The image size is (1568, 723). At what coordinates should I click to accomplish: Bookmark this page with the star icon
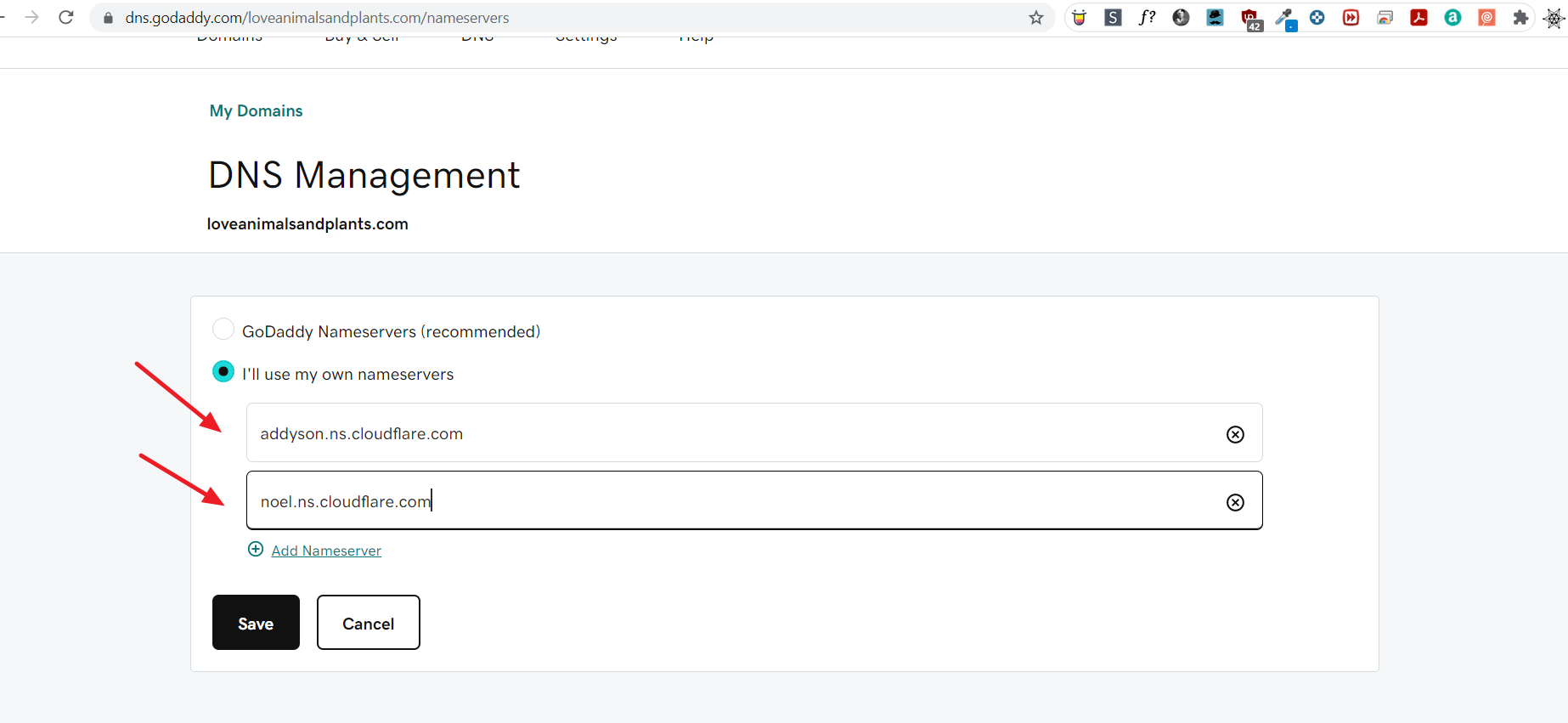click(x=1035, y=18)
